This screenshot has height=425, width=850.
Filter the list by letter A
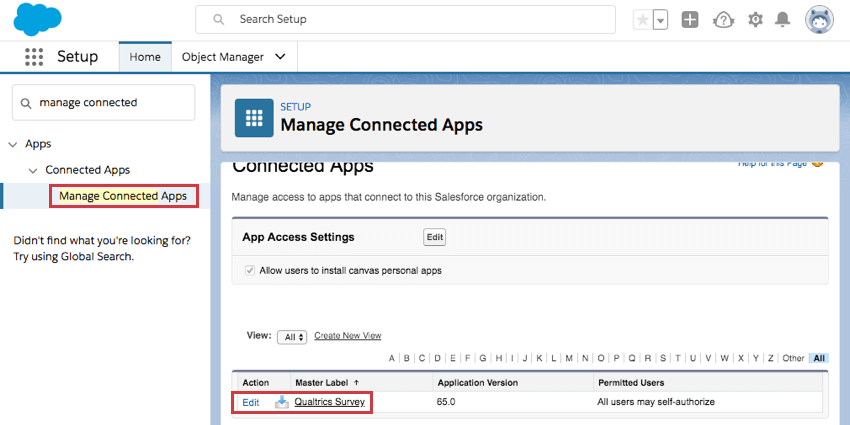click(x=391, y=358)
